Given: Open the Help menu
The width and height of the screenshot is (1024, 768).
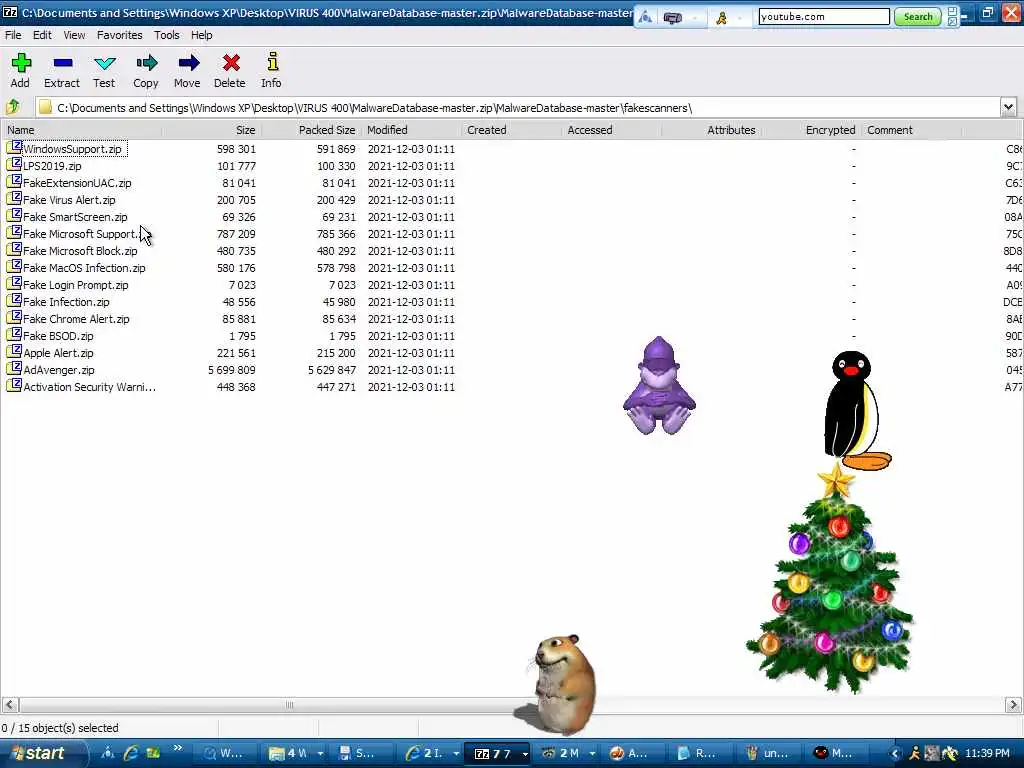Looking at the screenshot, I should coord(201,35).
